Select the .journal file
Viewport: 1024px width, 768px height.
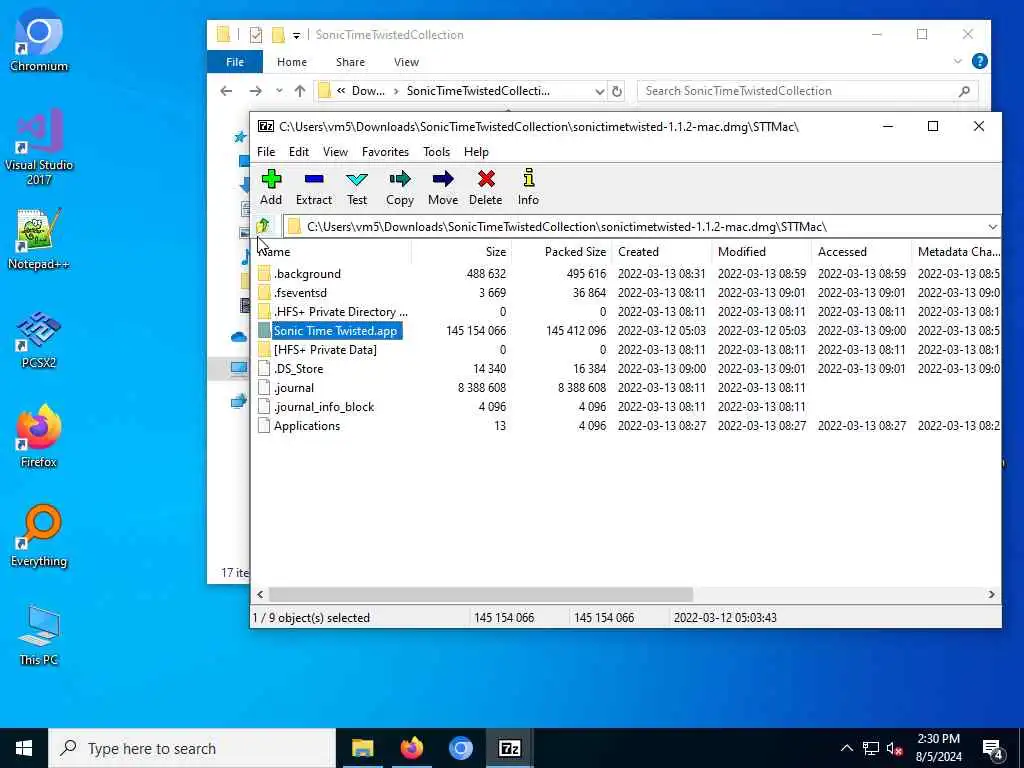click(x=293, y=387)
